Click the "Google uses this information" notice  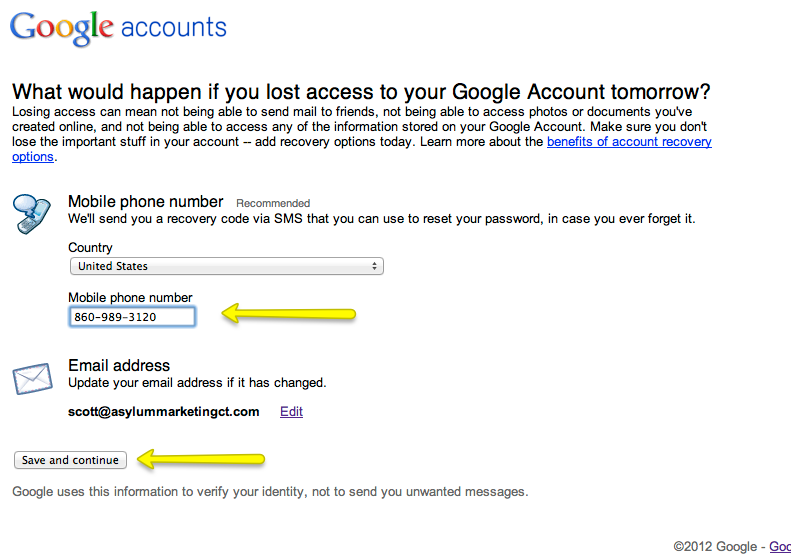tap(269, 491)
